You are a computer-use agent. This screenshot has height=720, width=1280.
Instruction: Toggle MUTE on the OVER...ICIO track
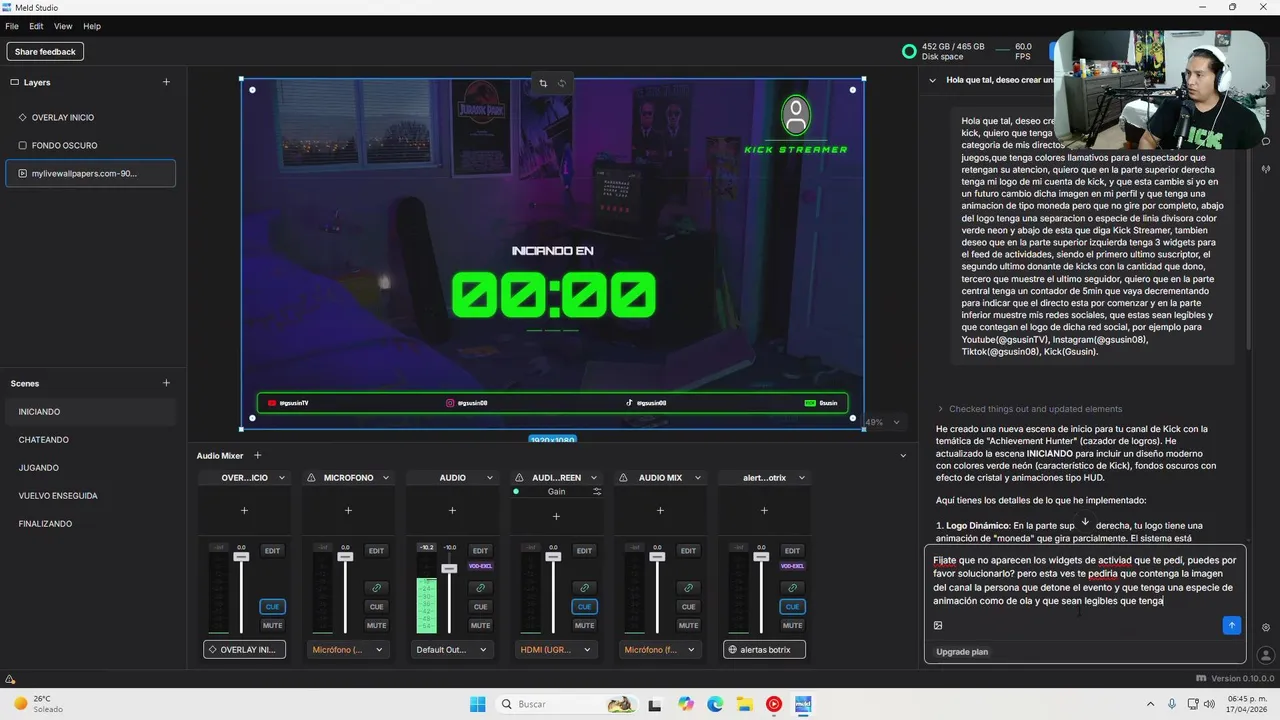click(x=272, y=625)
